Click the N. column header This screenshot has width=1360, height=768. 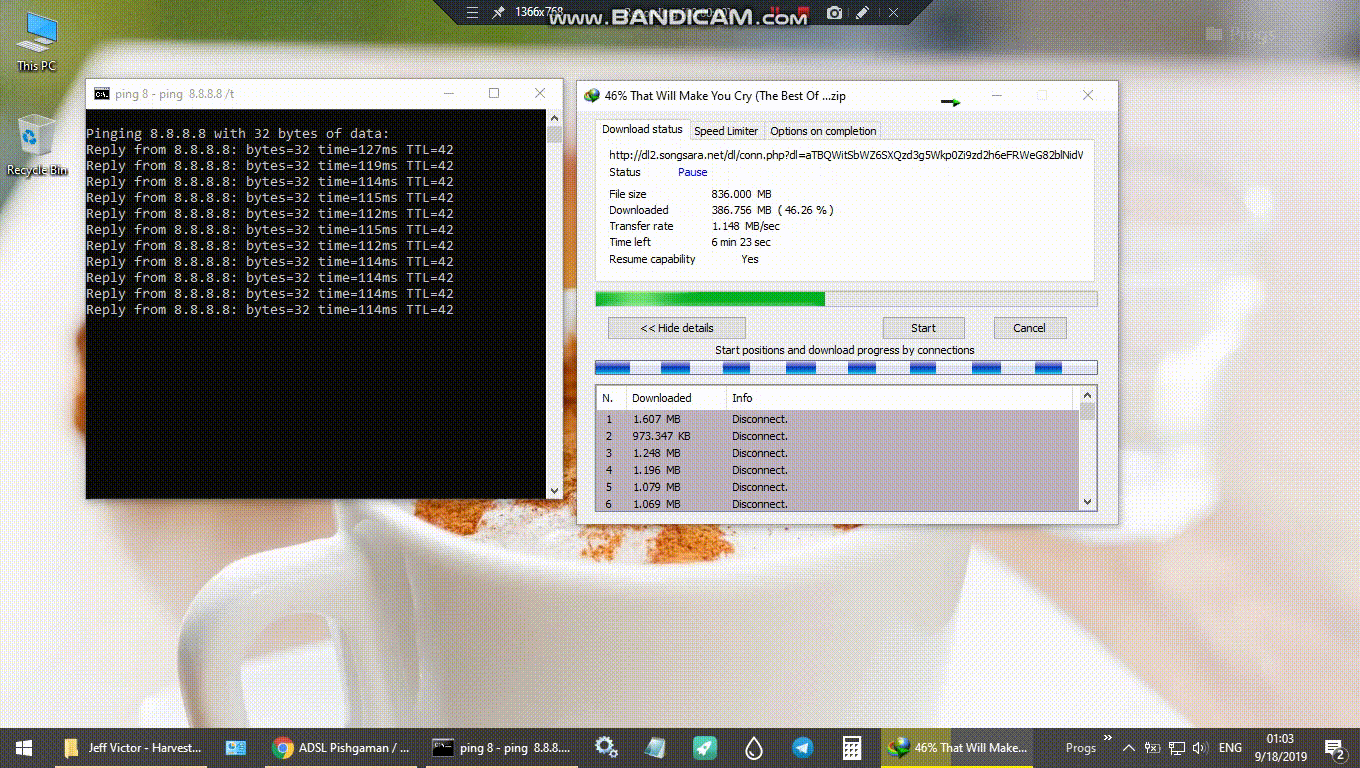(611, 398)
